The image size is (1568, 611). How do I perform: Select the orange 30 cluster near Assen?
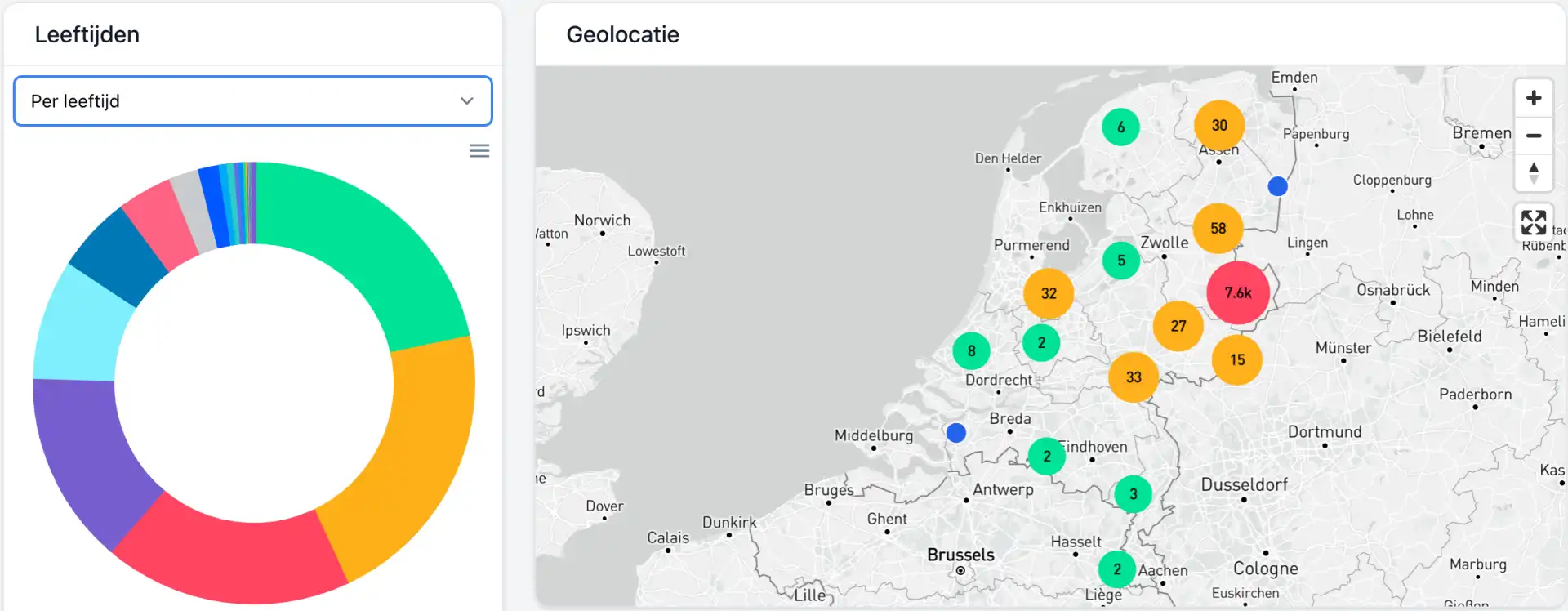(x=1218, y=125)
